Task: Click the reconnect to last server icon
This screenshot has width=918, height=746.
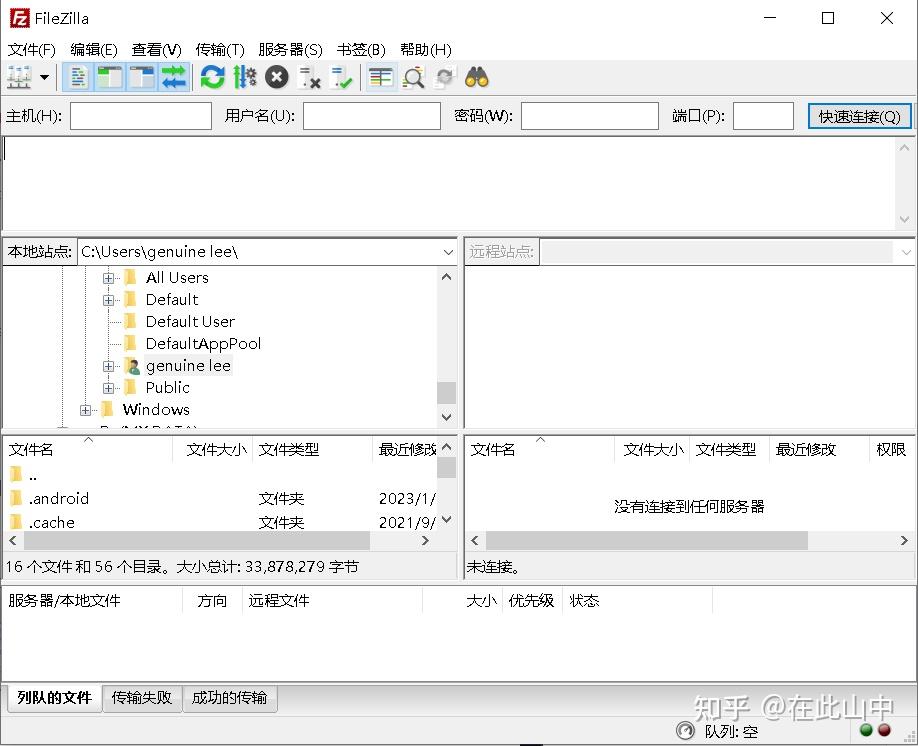Action: 341,77
